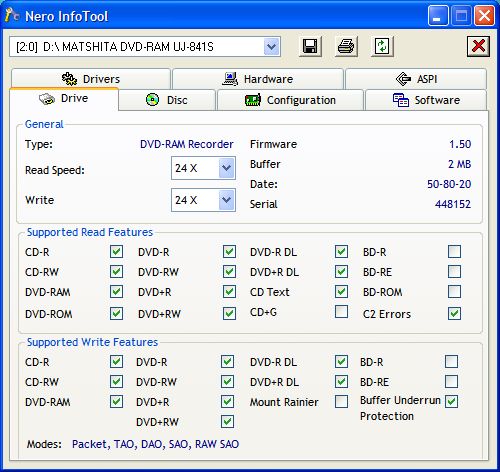500x472 pixels.
Task: Toggle the CD+G read feature checkbox
Action: (x=341, y=312)
